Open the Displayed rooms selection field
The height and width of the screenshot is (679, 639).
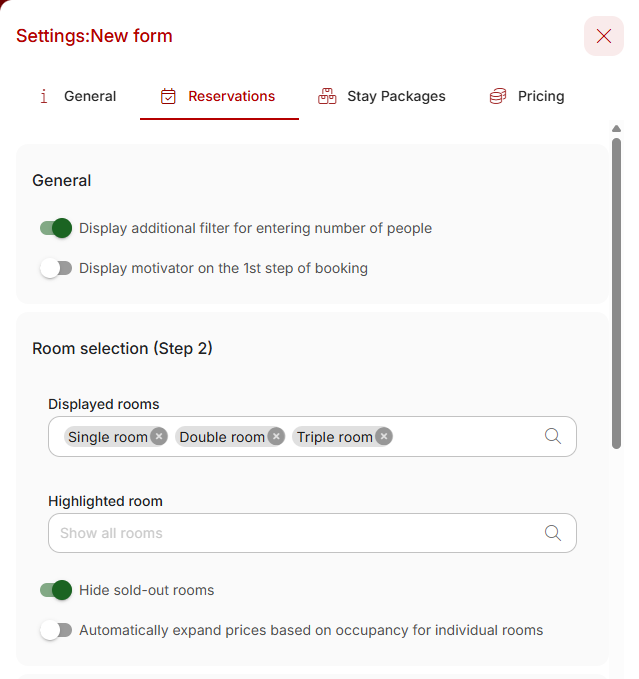[312, 436]
